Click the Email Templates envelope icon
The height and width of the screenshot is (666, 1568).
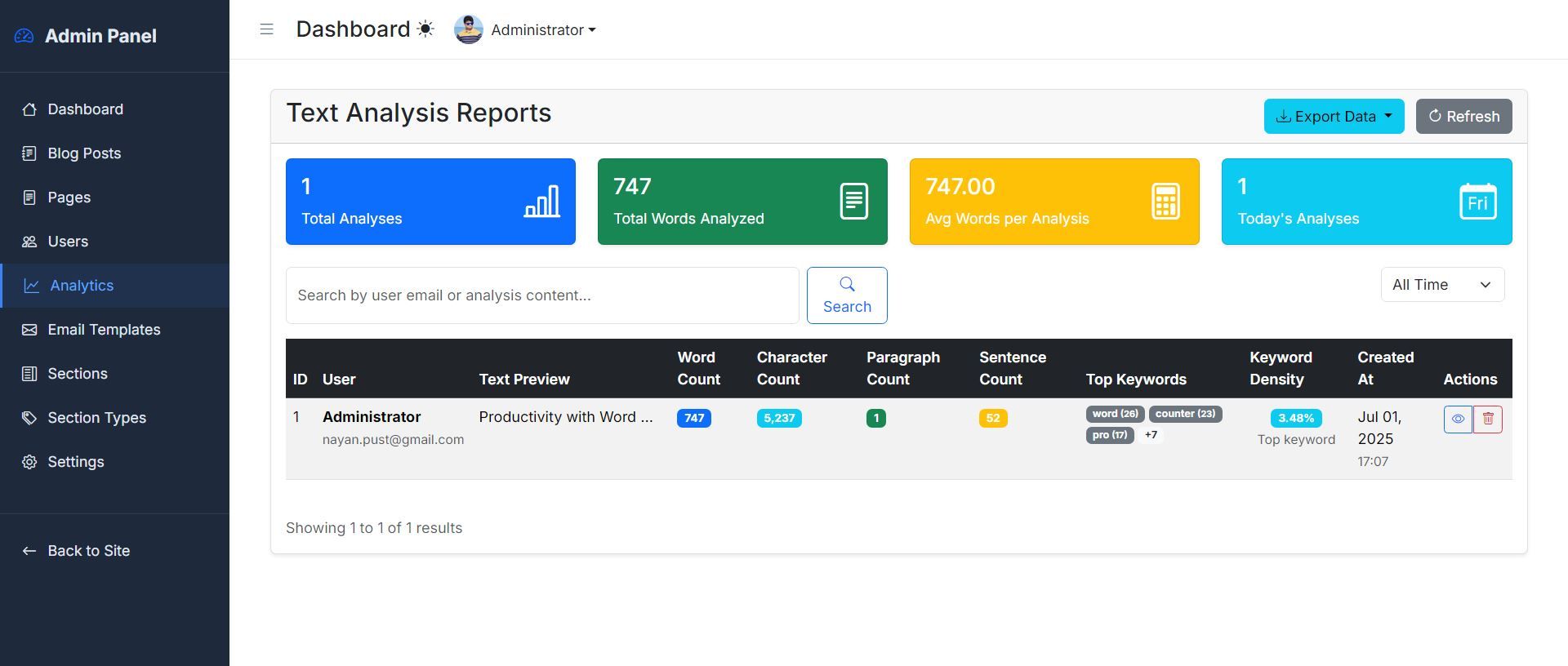[29, 330]
